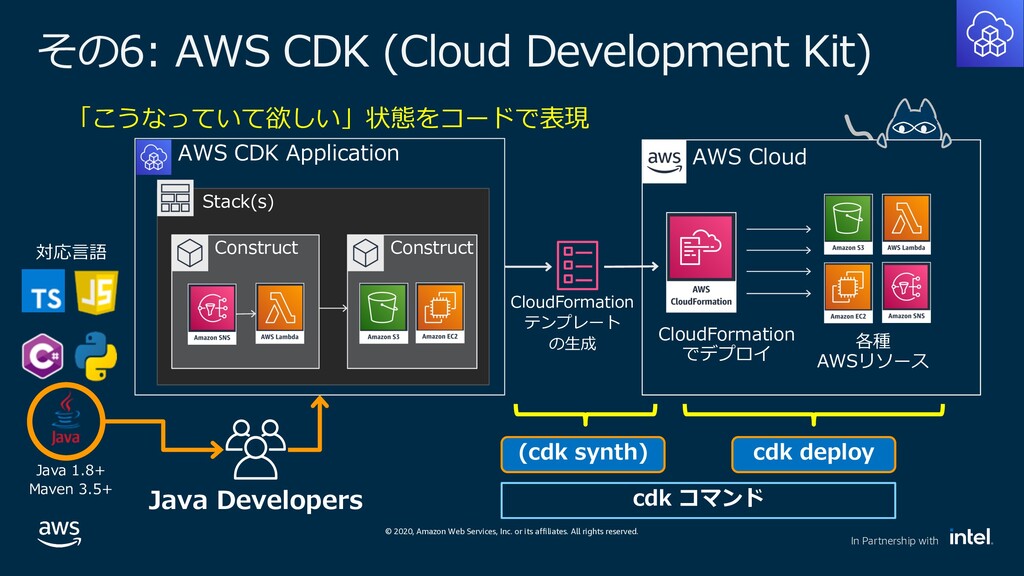Click the intel logo in footer
This screenshot has width=1024, height=576.
click(x=970, y=537)
